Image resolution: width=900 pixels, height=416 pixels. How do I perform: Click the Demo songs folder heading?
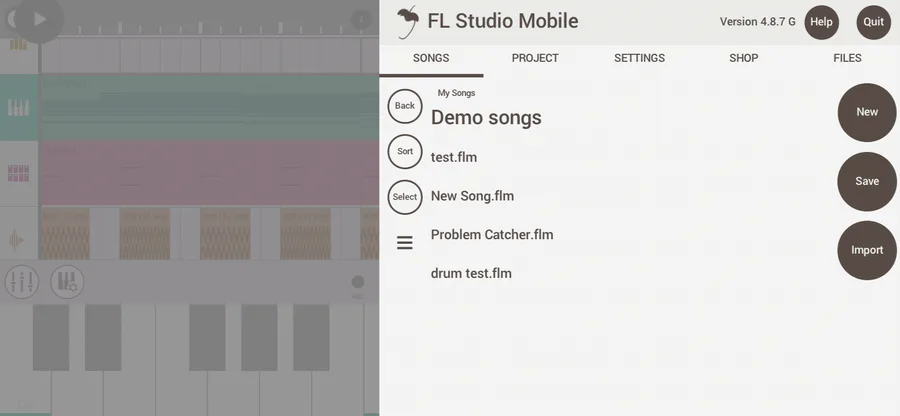(x=486, y=118)
